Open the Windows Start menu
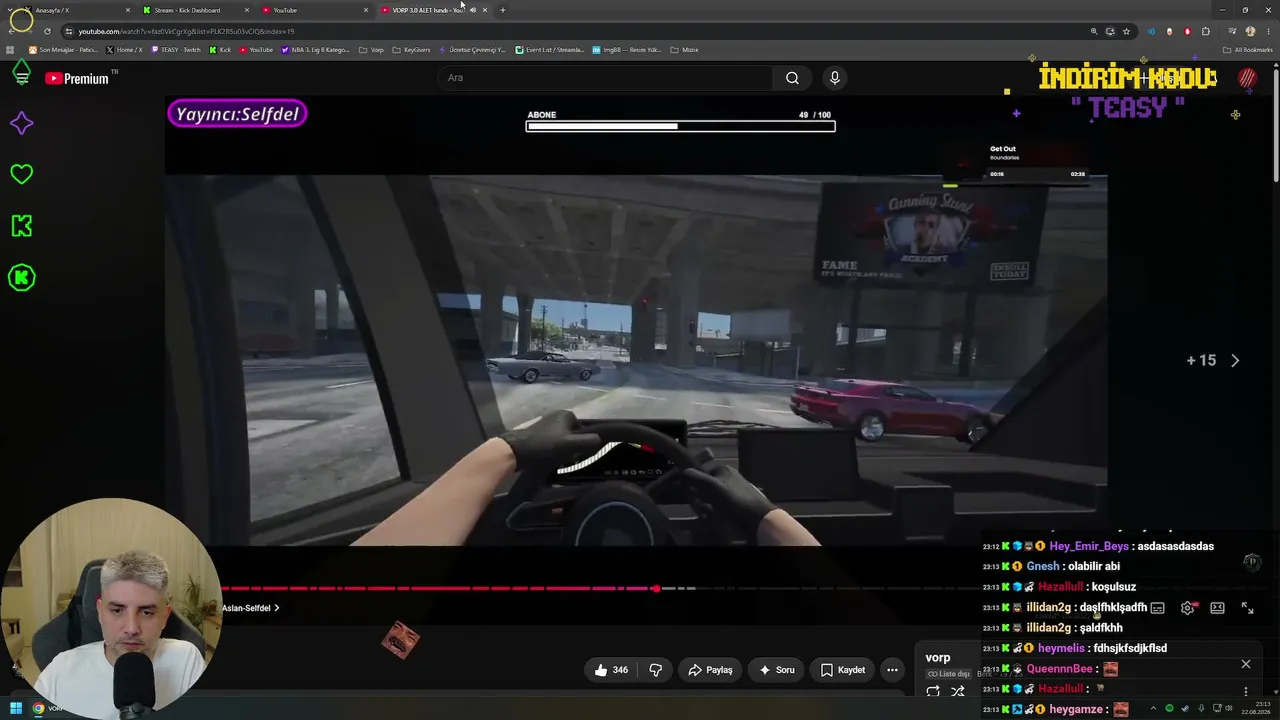This screenshot has width=1280, height=720. [15, 709]
